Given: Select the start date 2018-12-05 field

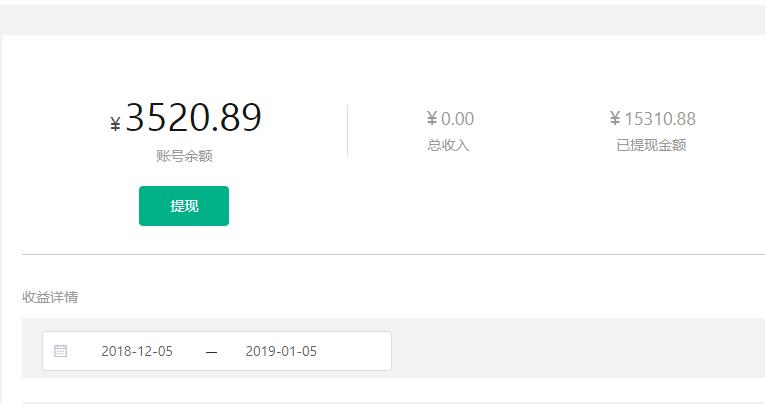Looking at the screenshot, I should [x=137, y=351].
